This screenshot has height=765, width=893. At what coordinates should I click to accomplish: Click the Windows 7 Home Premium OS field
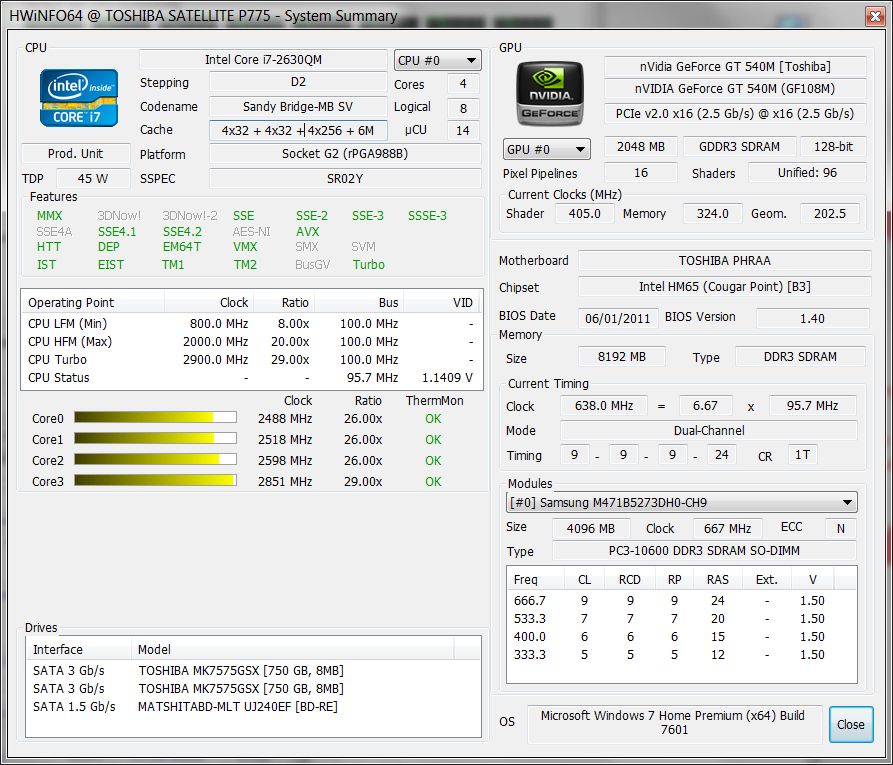pos(674,723)
